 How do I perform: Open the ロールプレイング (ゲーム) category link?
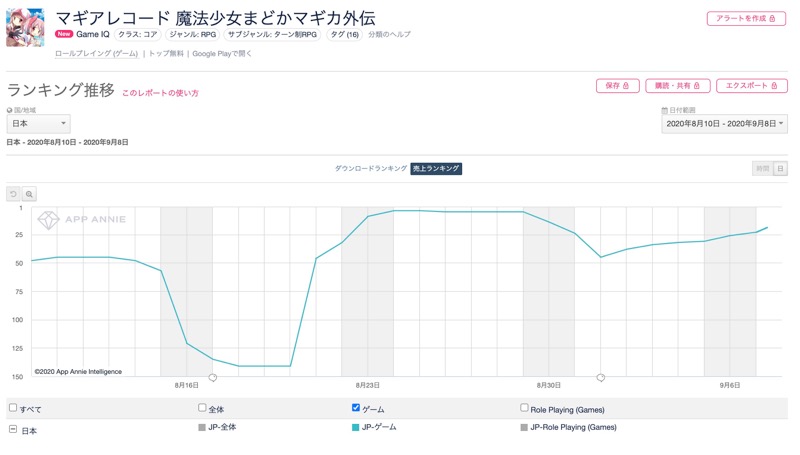pyautogui.click(x=96, y=54)
